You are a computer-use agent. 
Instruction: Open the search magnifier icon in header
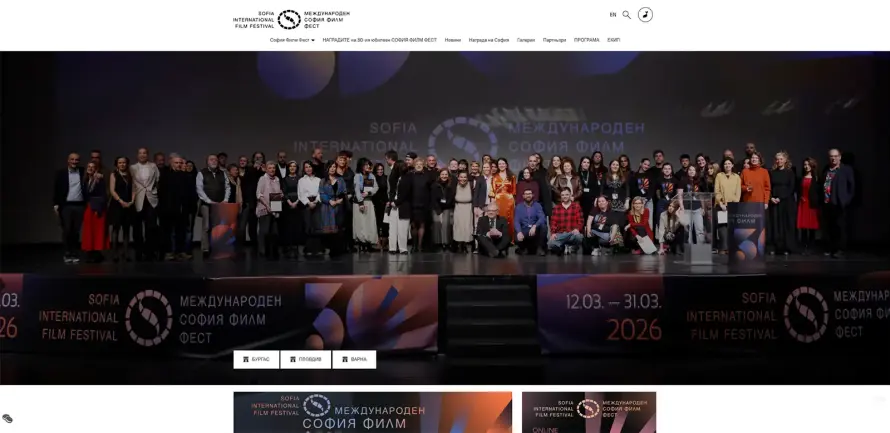627,15
